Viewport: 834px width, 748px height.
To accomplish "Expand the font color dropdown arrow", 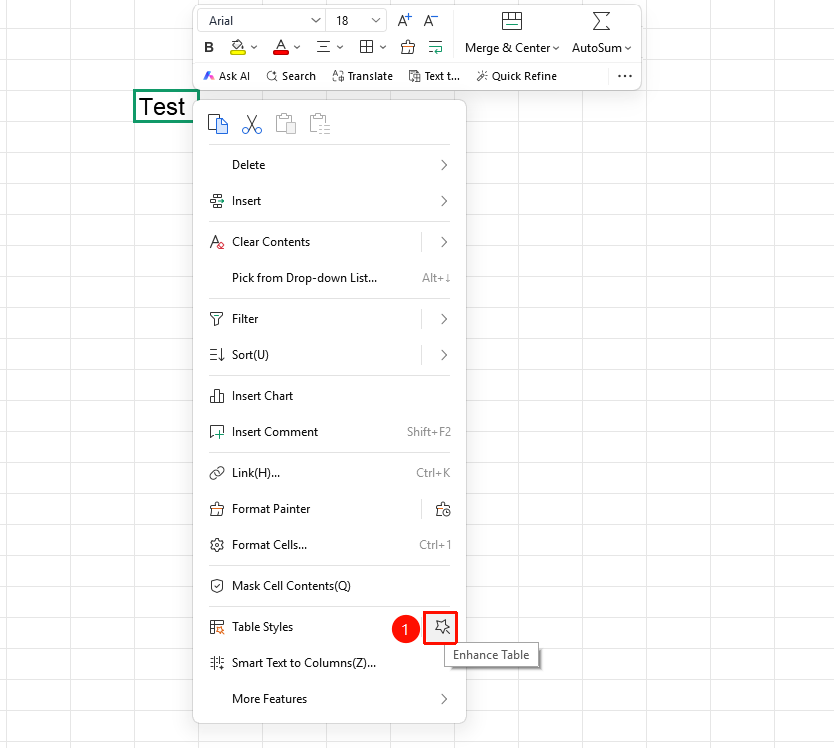I will click(297, 47).
